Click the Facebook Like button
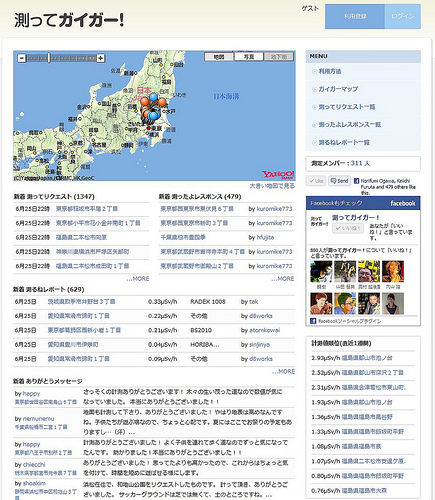Image resolution: width=435 pixels, height=500 pixels. (316, 181)
